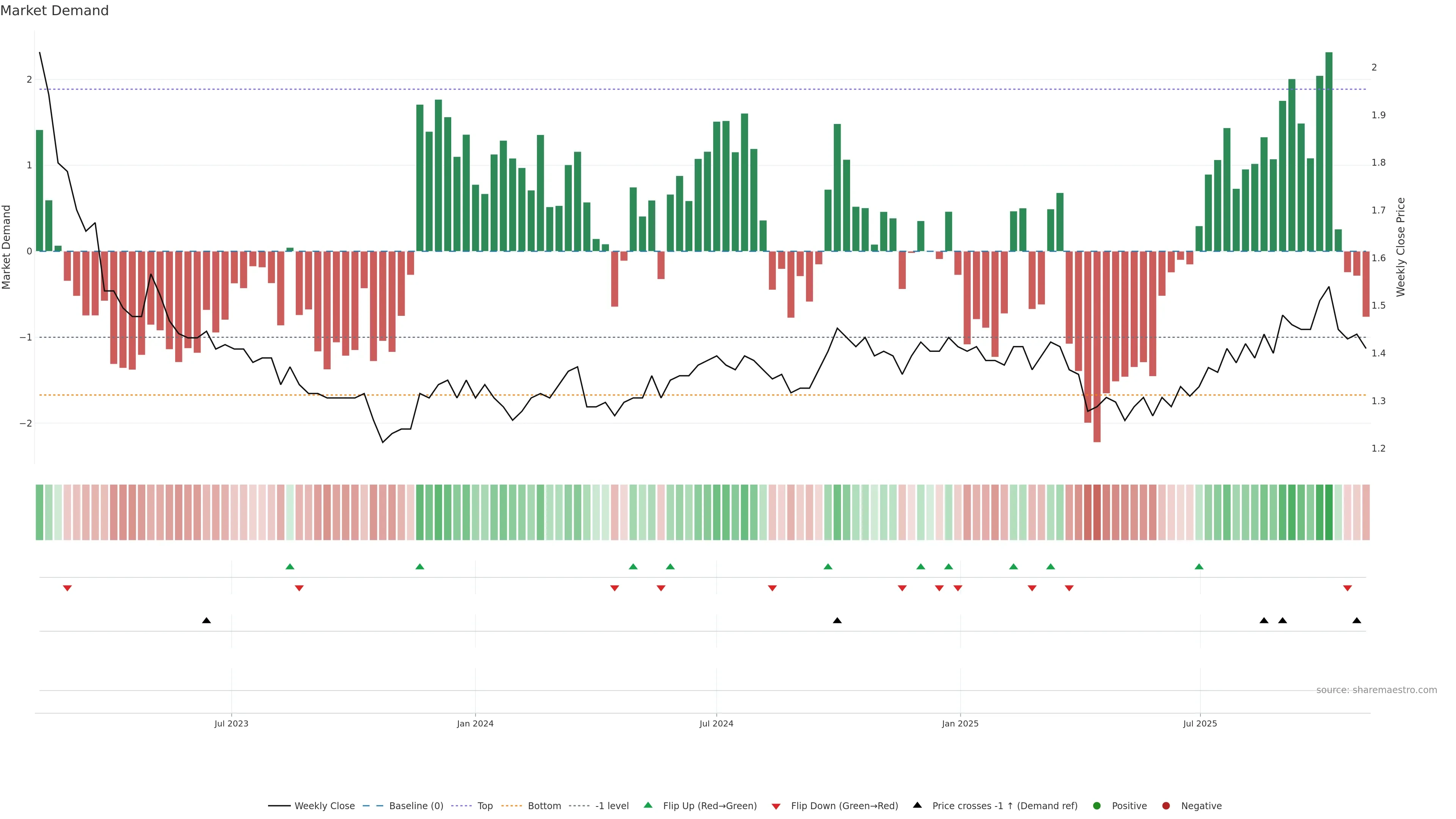
Task: Click green Flip Up triangle in legend
Action: tap(648, 805)
